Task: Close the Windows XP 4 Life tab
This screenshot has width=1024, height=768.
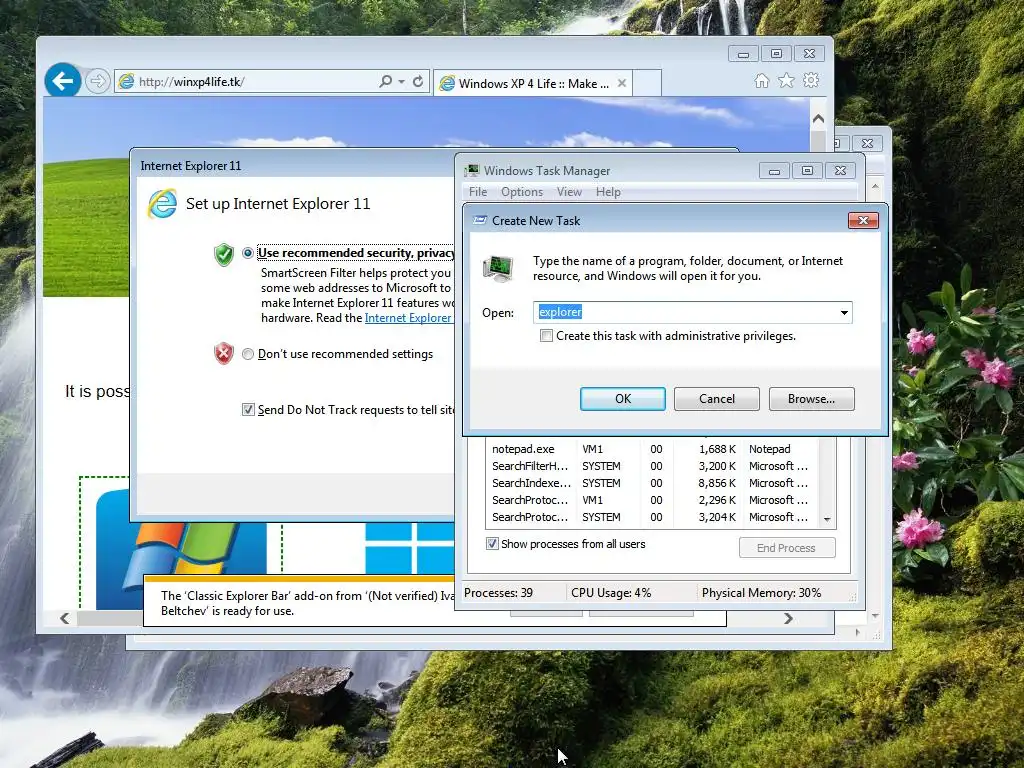Action: coord(622,83)
